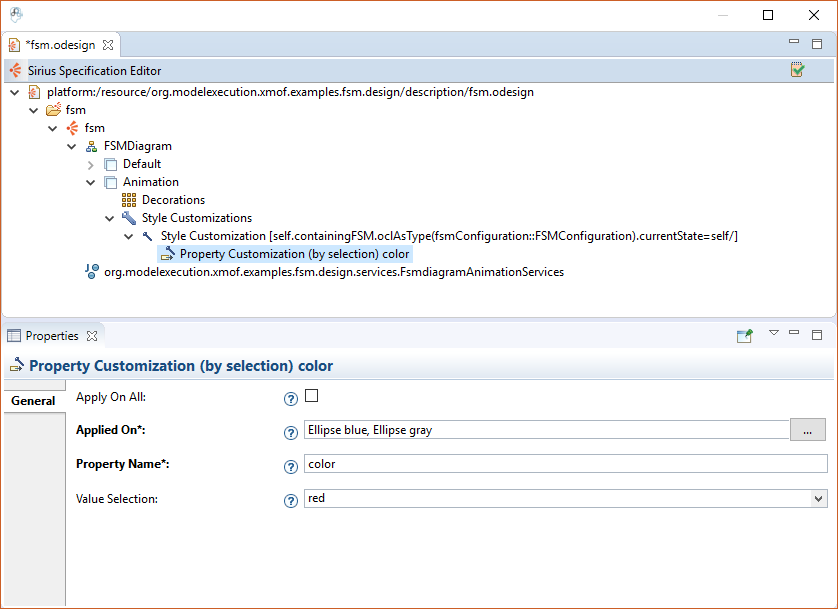Click the Java services extension icon
This screenshot has height=609, width=838.
(x=91, y=271)
